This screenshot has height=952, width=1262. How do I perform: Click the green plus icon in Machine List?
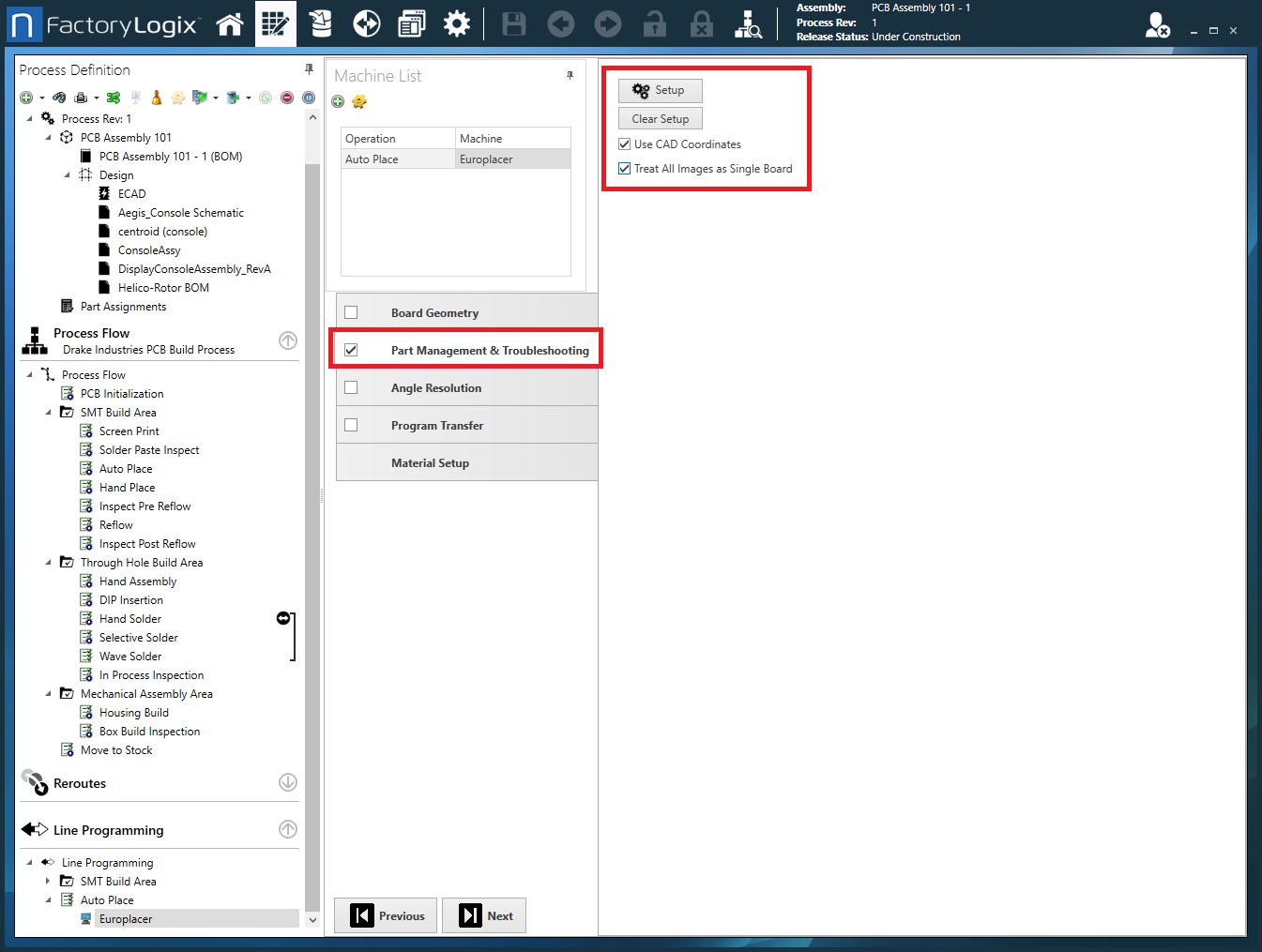click(338, 101)
